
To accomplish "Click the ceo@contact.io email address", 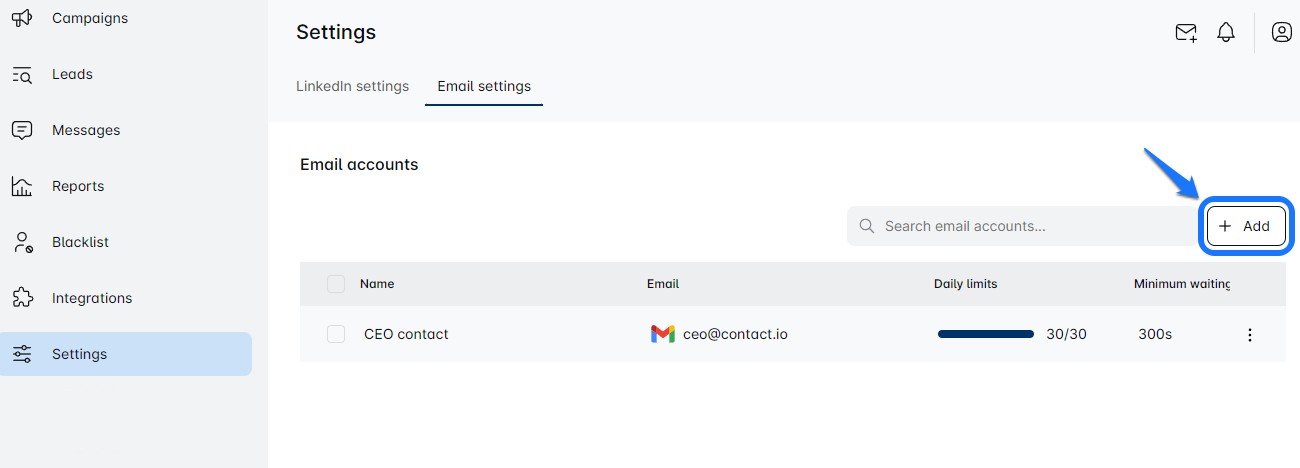I will 735,334.
